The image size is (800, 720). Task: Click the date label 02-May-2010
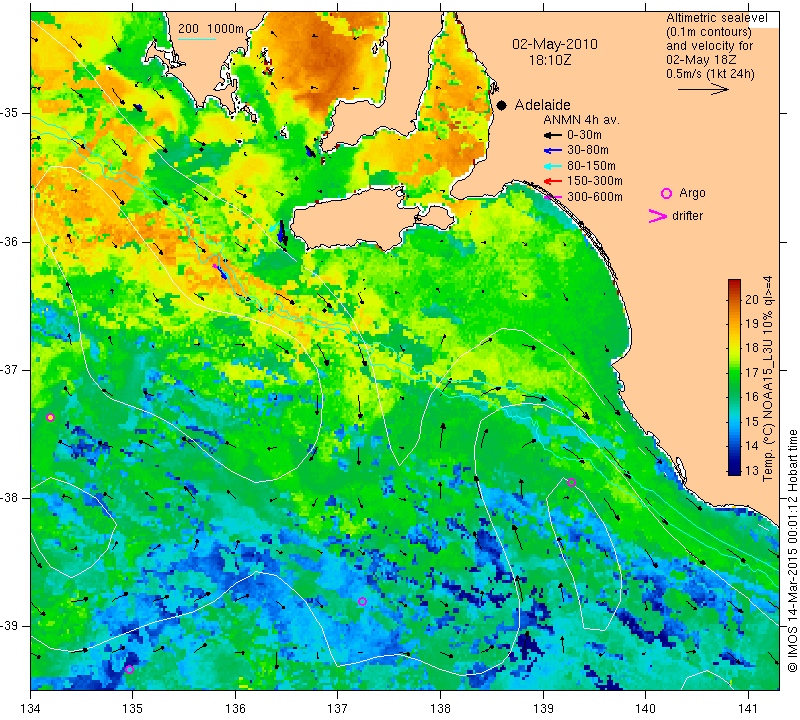555,44
